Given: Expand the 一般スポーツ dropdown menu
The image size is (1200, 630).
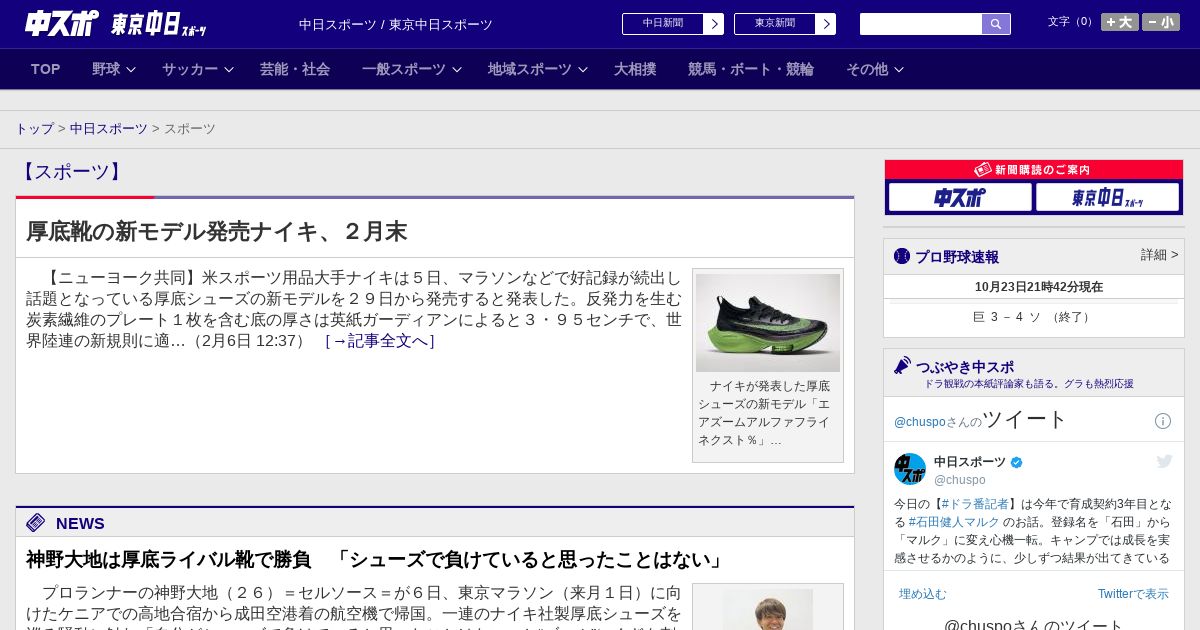Looking at the screenshot, I should coord(412,69).
